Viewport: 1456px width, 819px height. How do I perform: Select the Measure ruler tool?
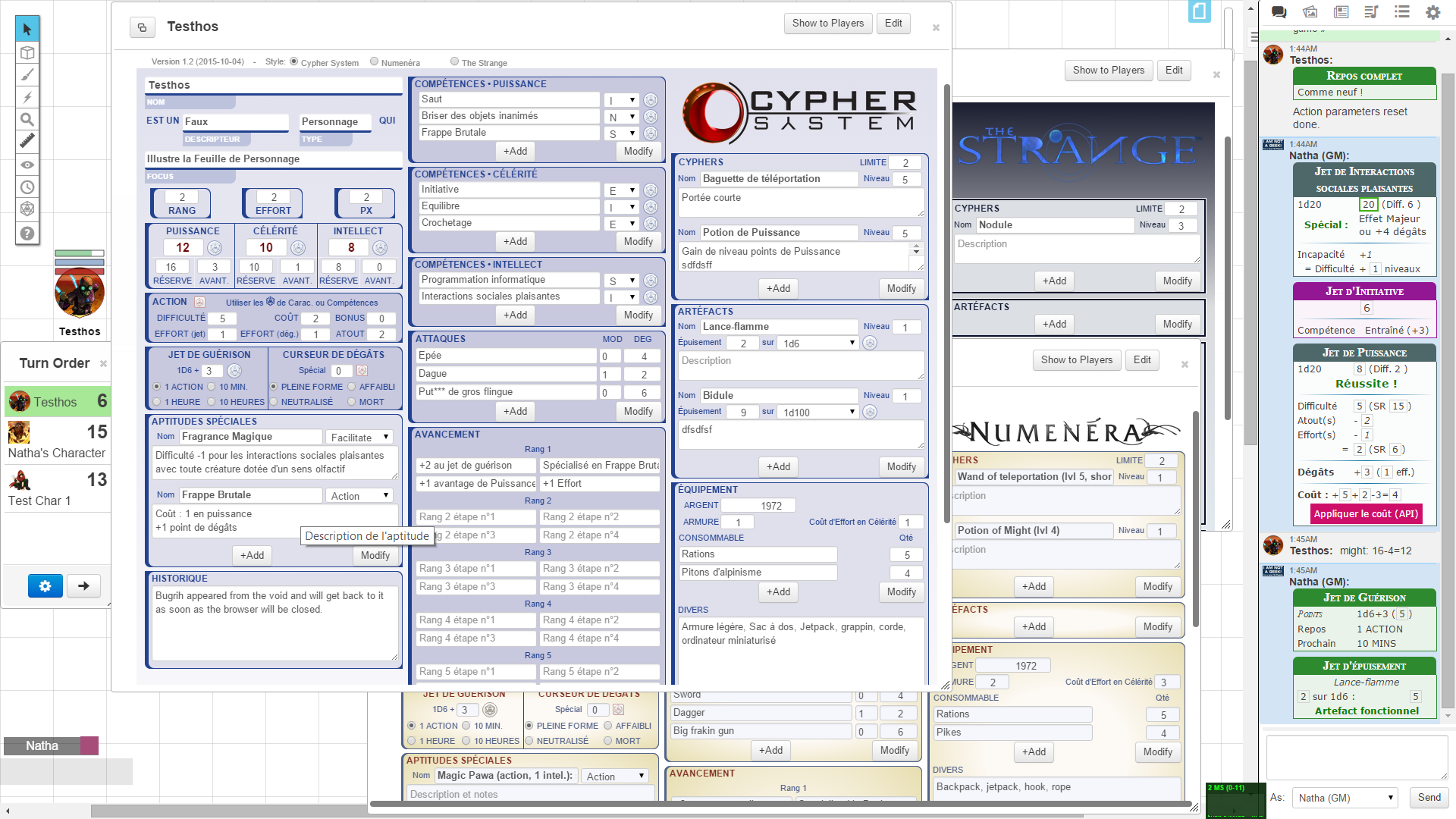coord(27,141)
